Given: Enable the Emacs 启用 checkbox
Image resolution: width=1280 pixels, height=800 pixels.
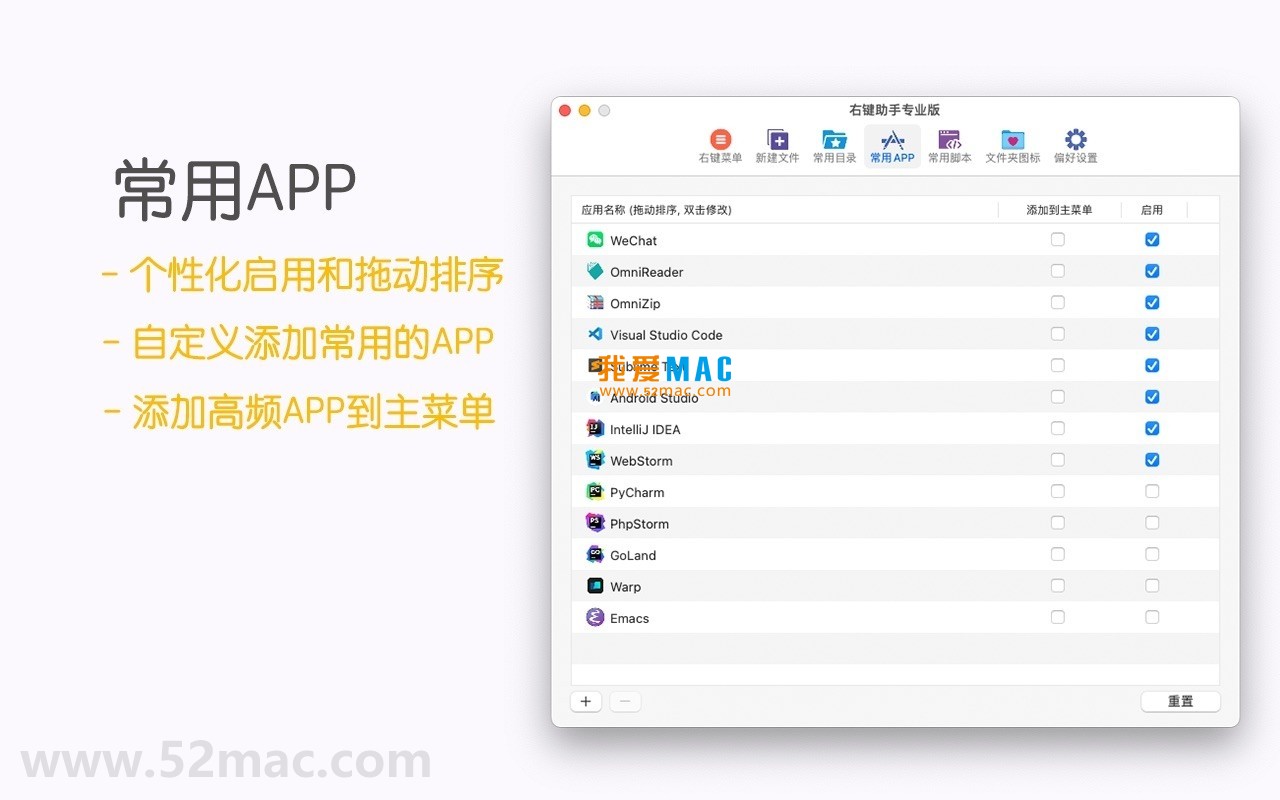Looking at the screenshot, I should [1152, 617].
